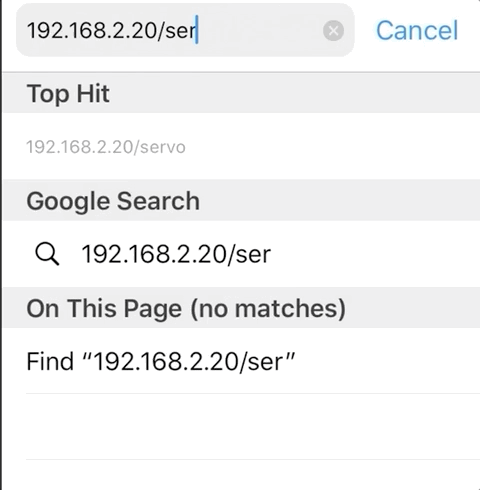480x490 pixels.
Task: Open the top hit 192.168.2.20/servo
Action: point(241,146)
